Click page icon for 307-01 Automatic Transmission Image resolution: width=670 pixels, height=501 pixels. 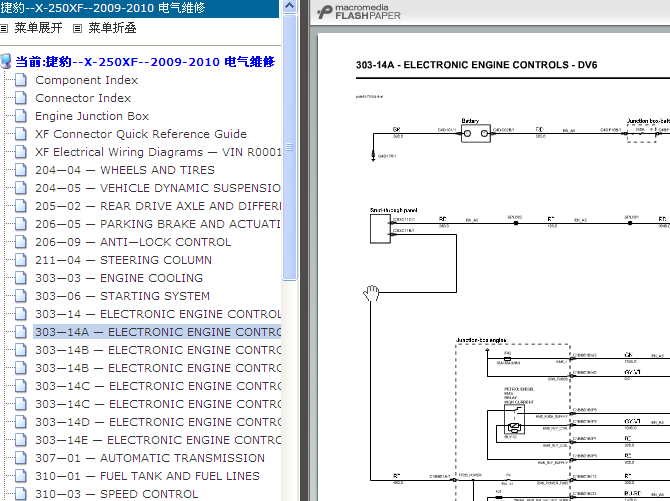point(21,458)
